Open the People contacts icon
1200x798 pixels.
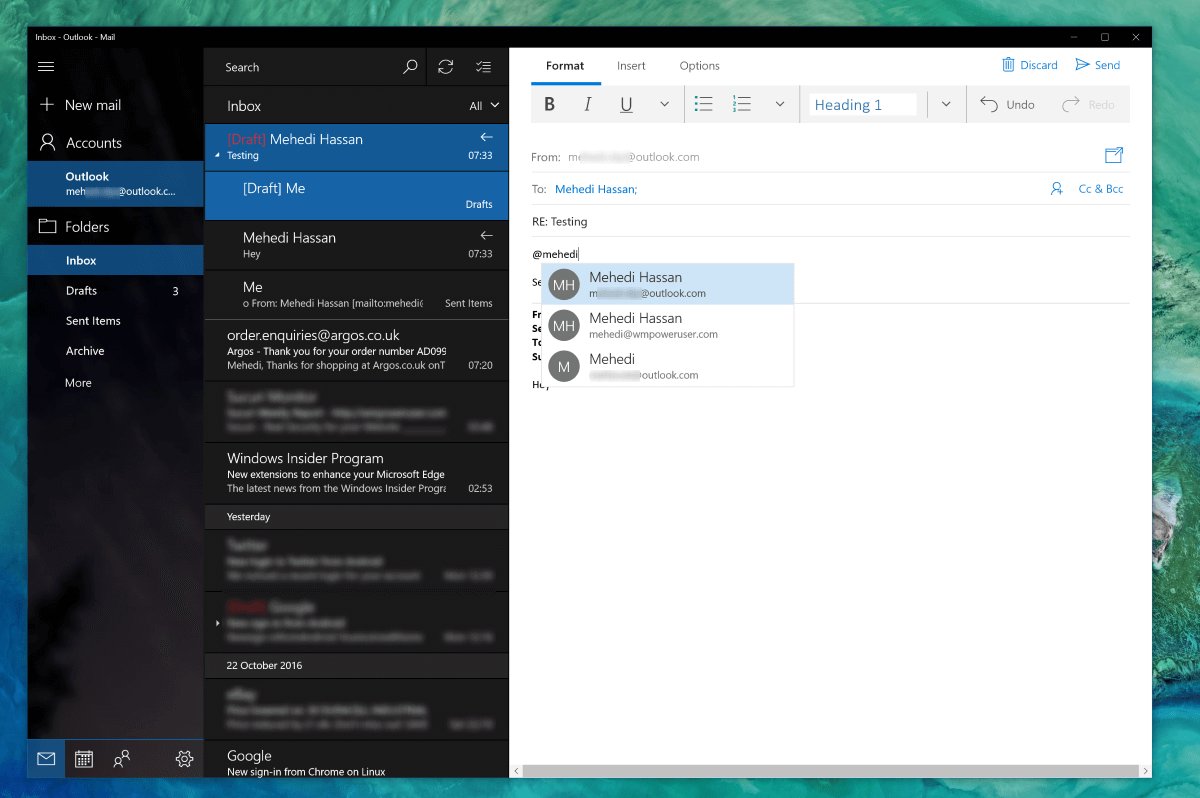(122, 759)
